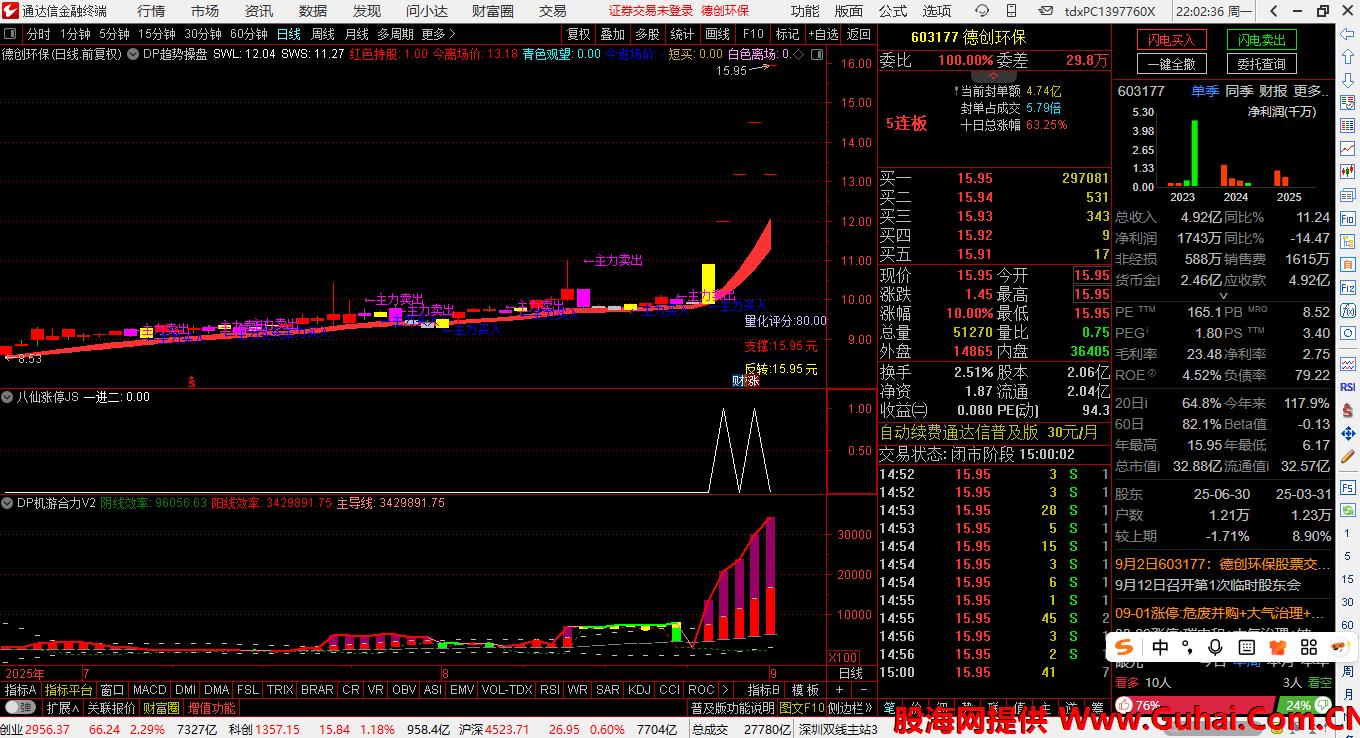Select the 指标平台 indicator platform tab
Image resolution: width=1360 pixels, height=738 pixels.
click(68, 690)
